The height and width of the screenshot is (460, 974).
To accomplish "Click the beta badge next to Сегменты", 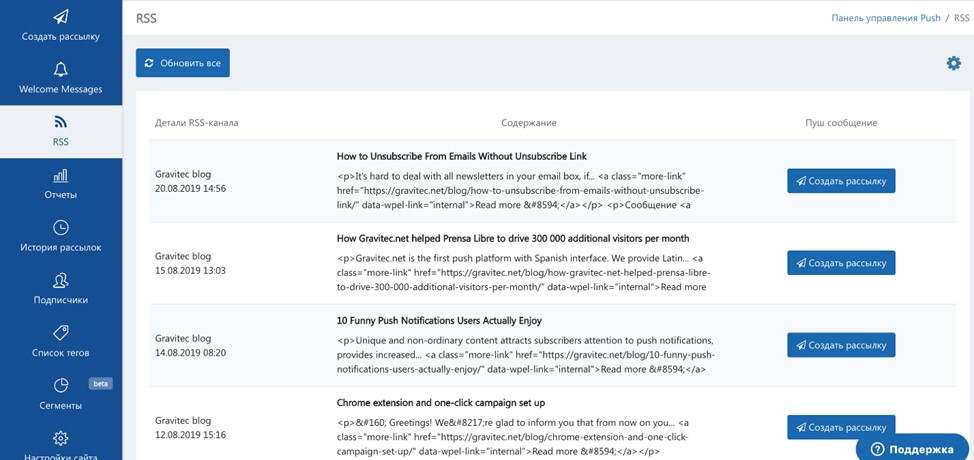I will point(100,384).
